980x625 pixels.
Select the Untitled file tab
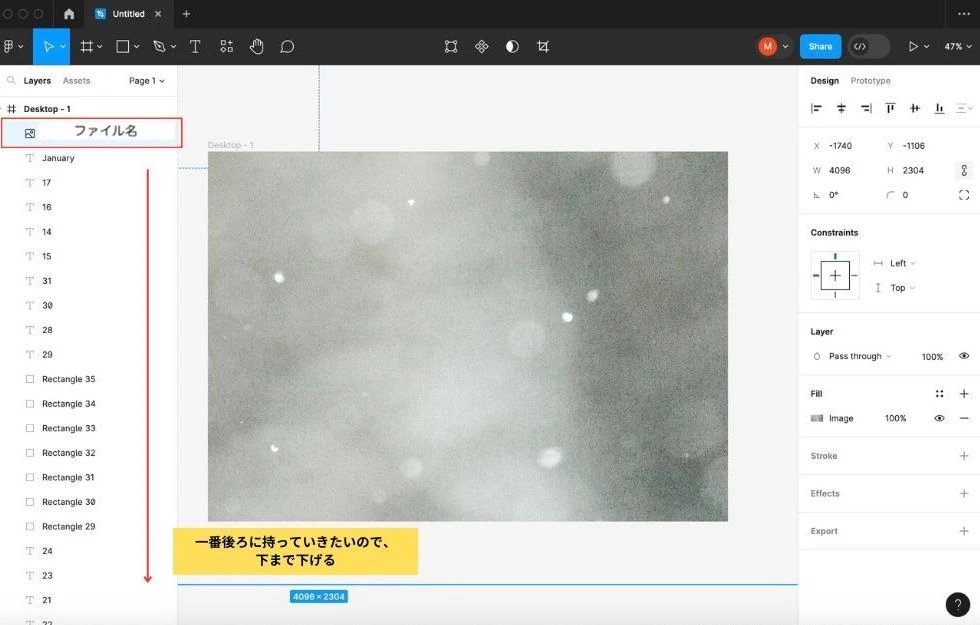[x=128, y=14]
